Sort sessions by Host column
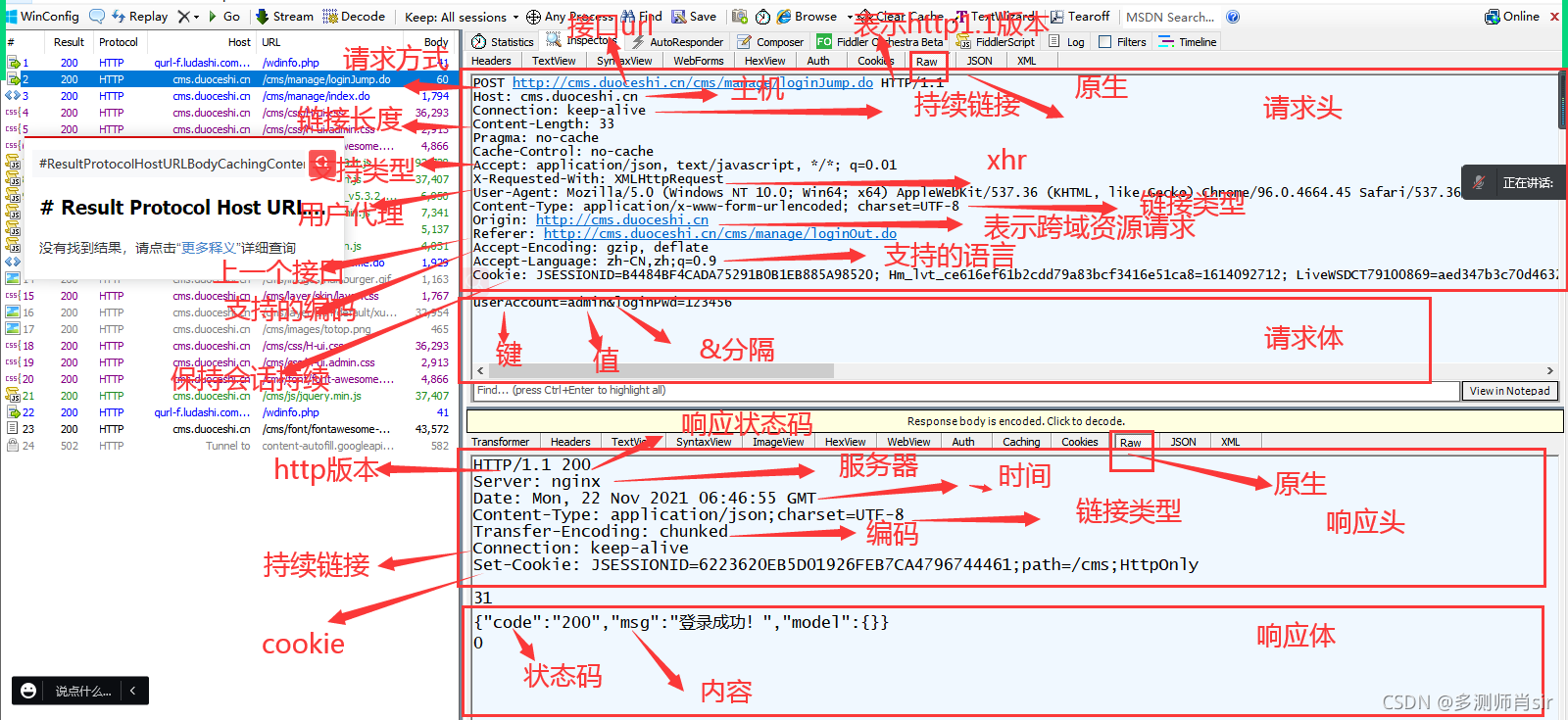 (x=239, y=42)
